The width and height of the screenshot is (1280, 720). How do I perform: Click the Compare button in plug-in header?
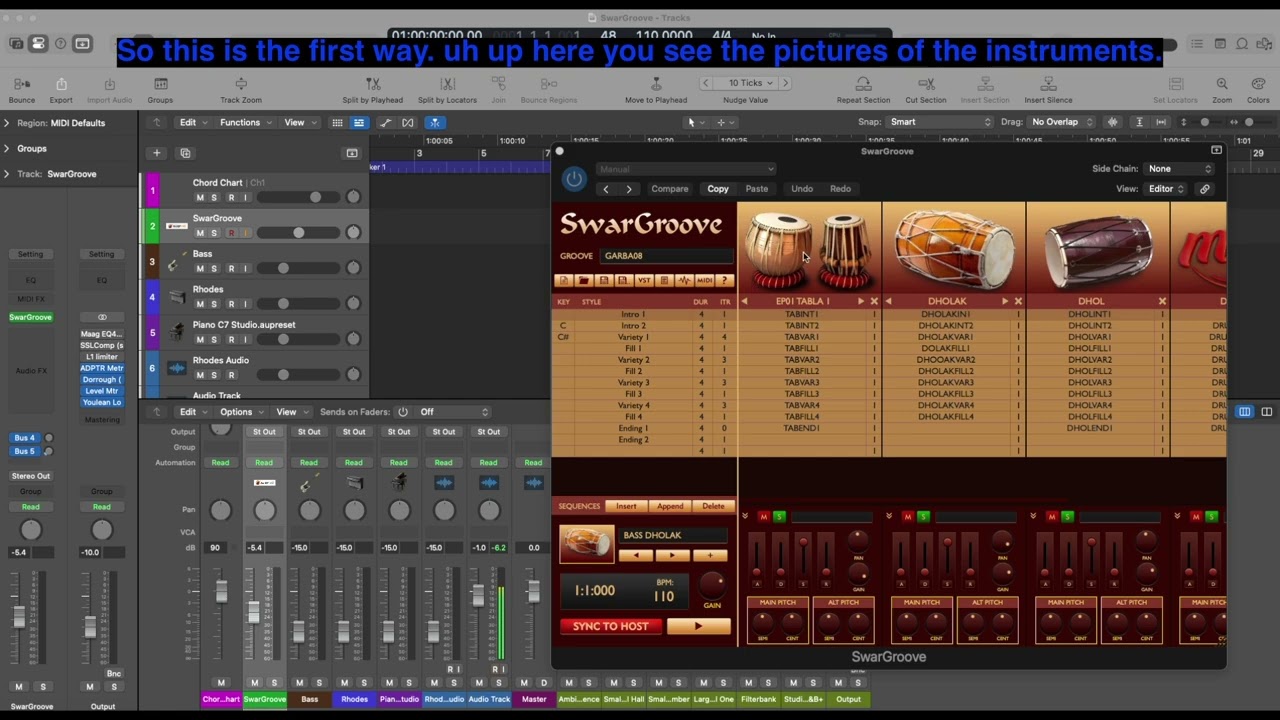670,189
